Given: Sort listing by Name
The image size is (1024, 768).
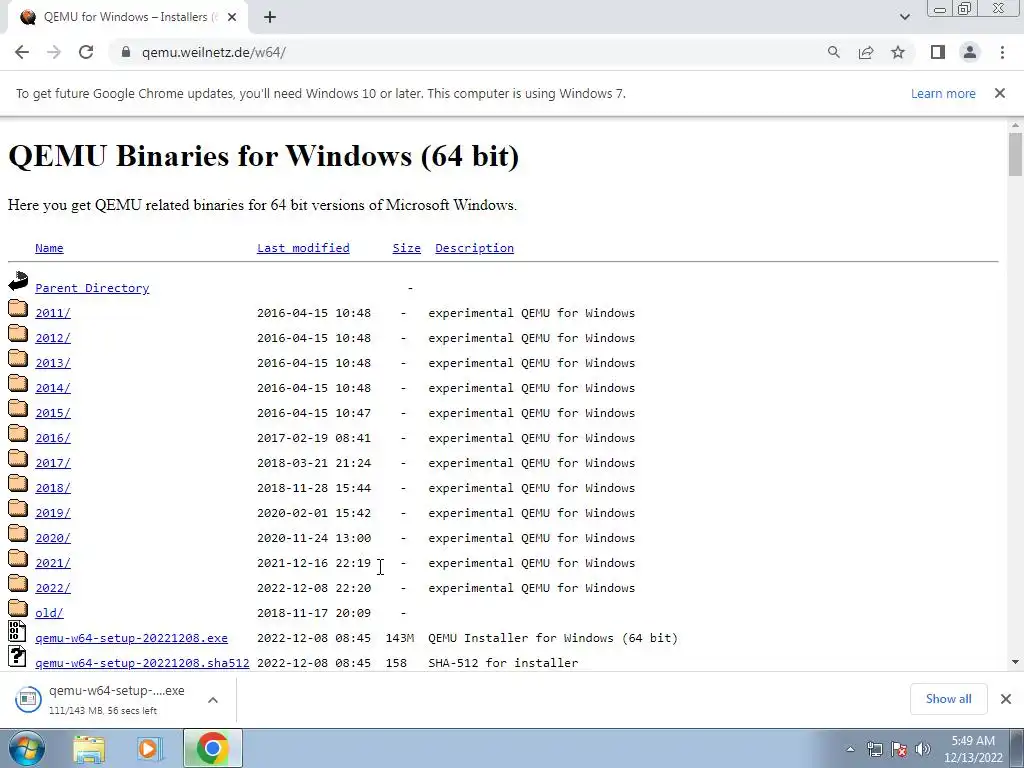Looking at the screenshot, I should [49, 248].
